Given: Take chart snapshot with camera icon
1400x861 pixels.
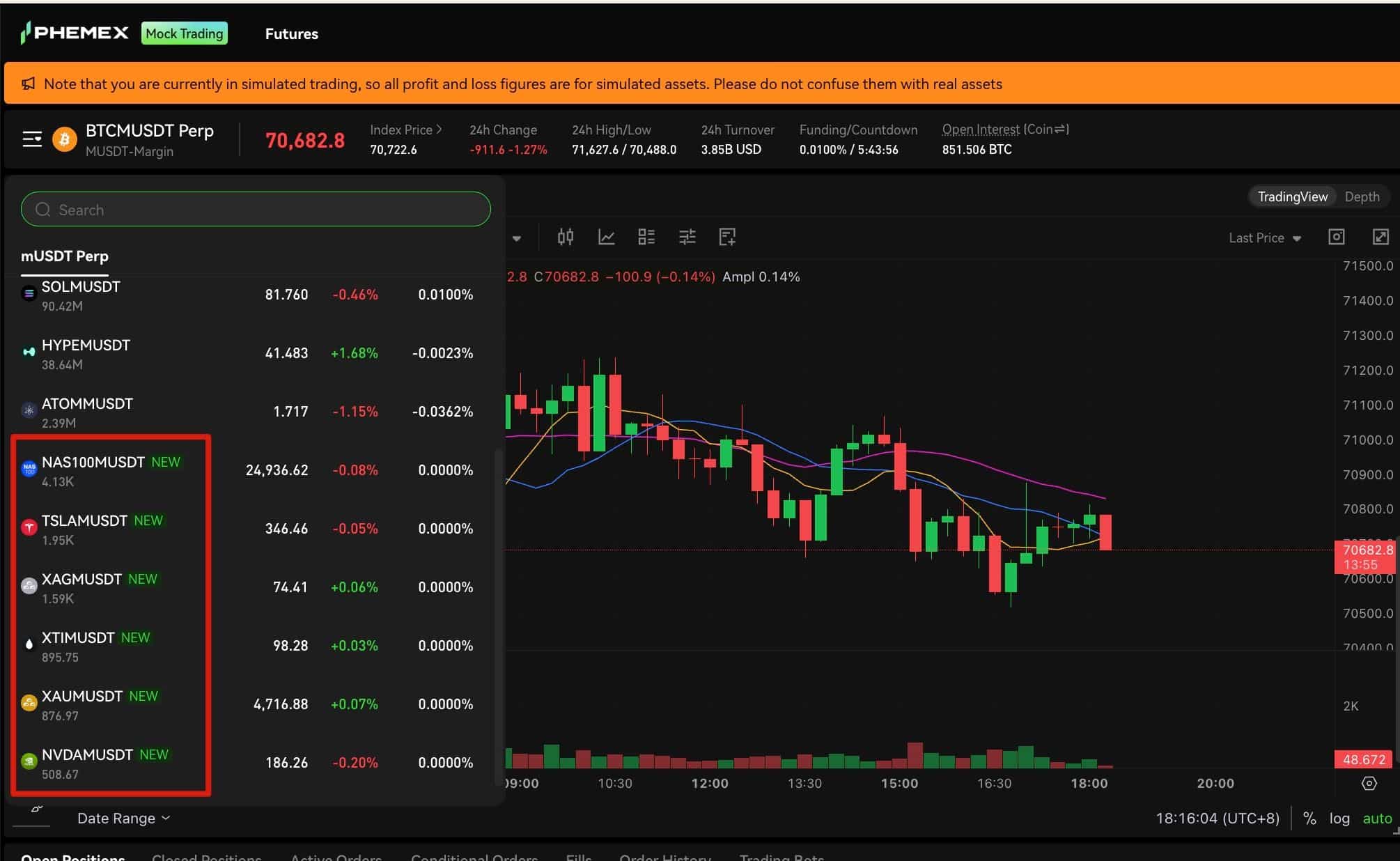Looking at the screenshot, I should point(1336,237).
